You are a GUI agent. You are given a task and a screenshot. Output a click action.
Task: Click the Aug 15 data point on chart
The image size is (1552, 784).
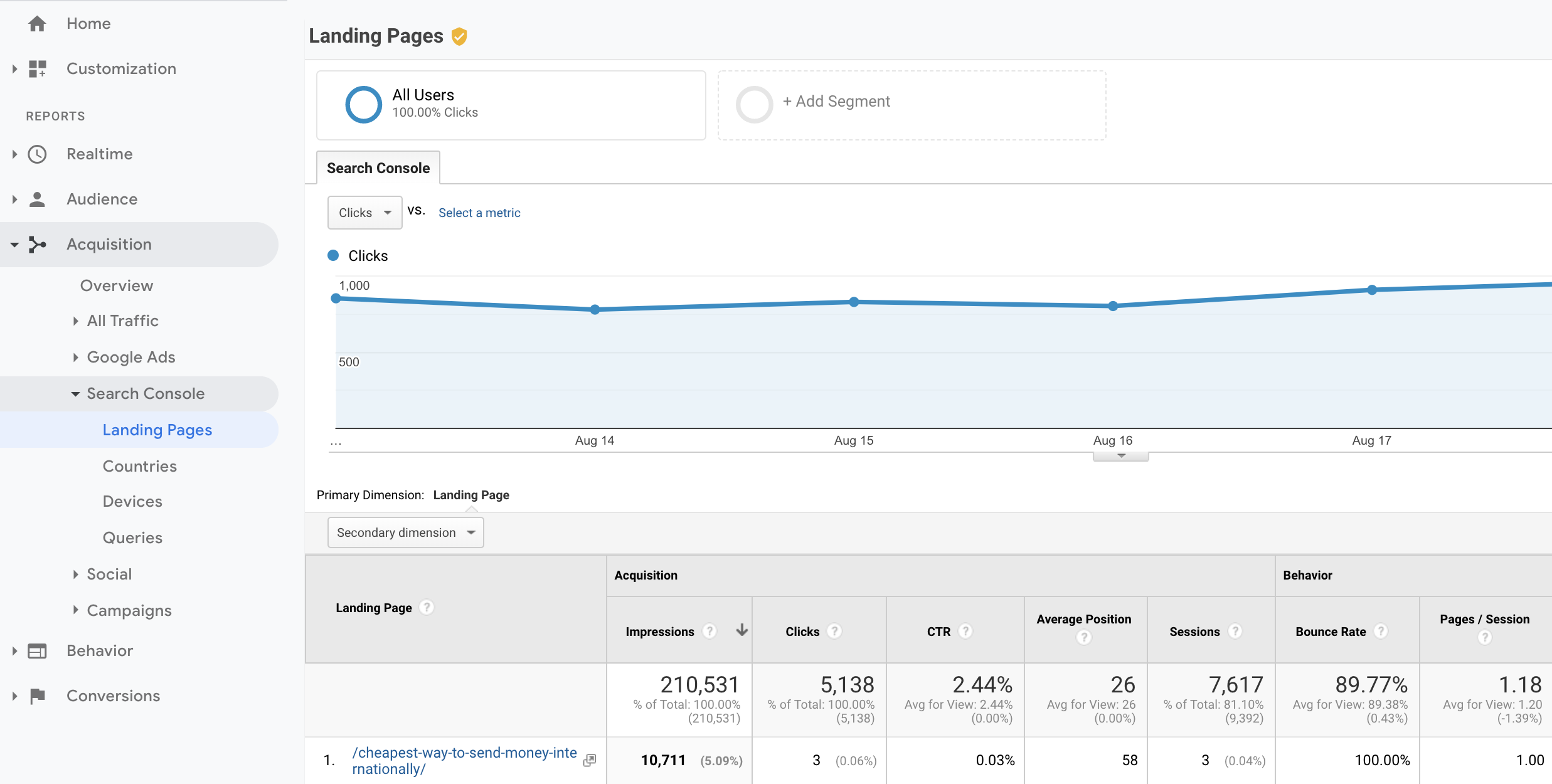click(x=854, y=302)
